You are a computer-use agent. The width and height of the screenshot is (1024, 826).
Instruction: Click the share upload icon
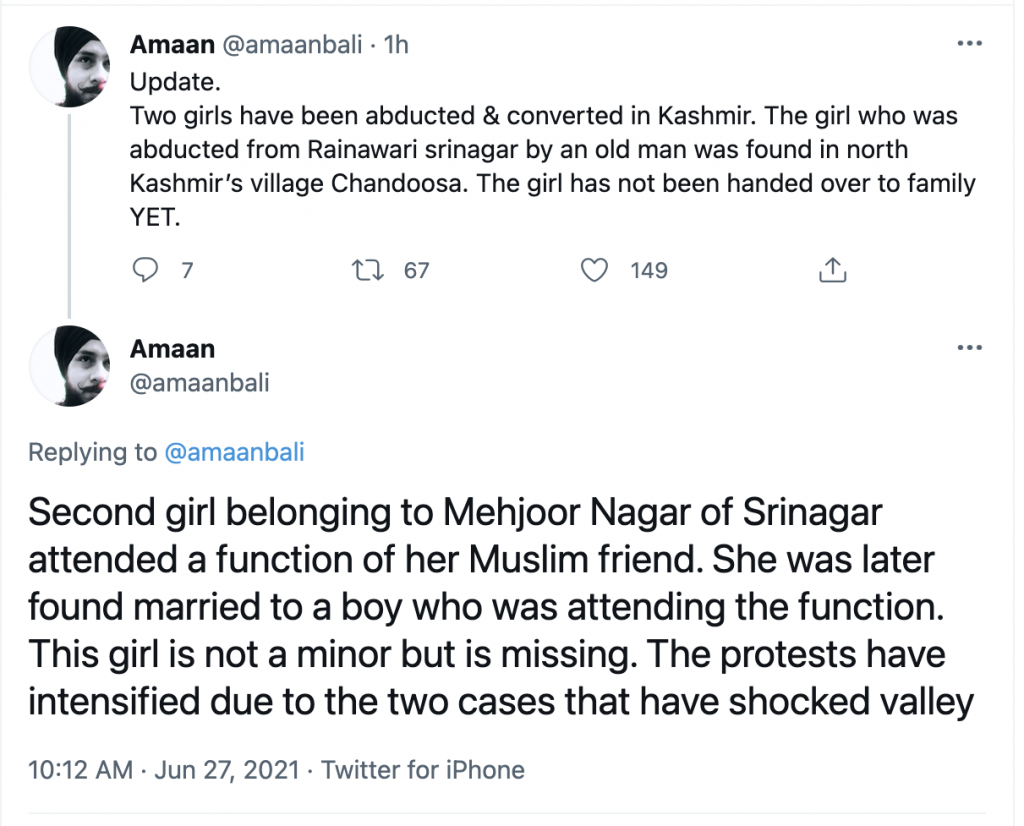[x=833, y=270]
